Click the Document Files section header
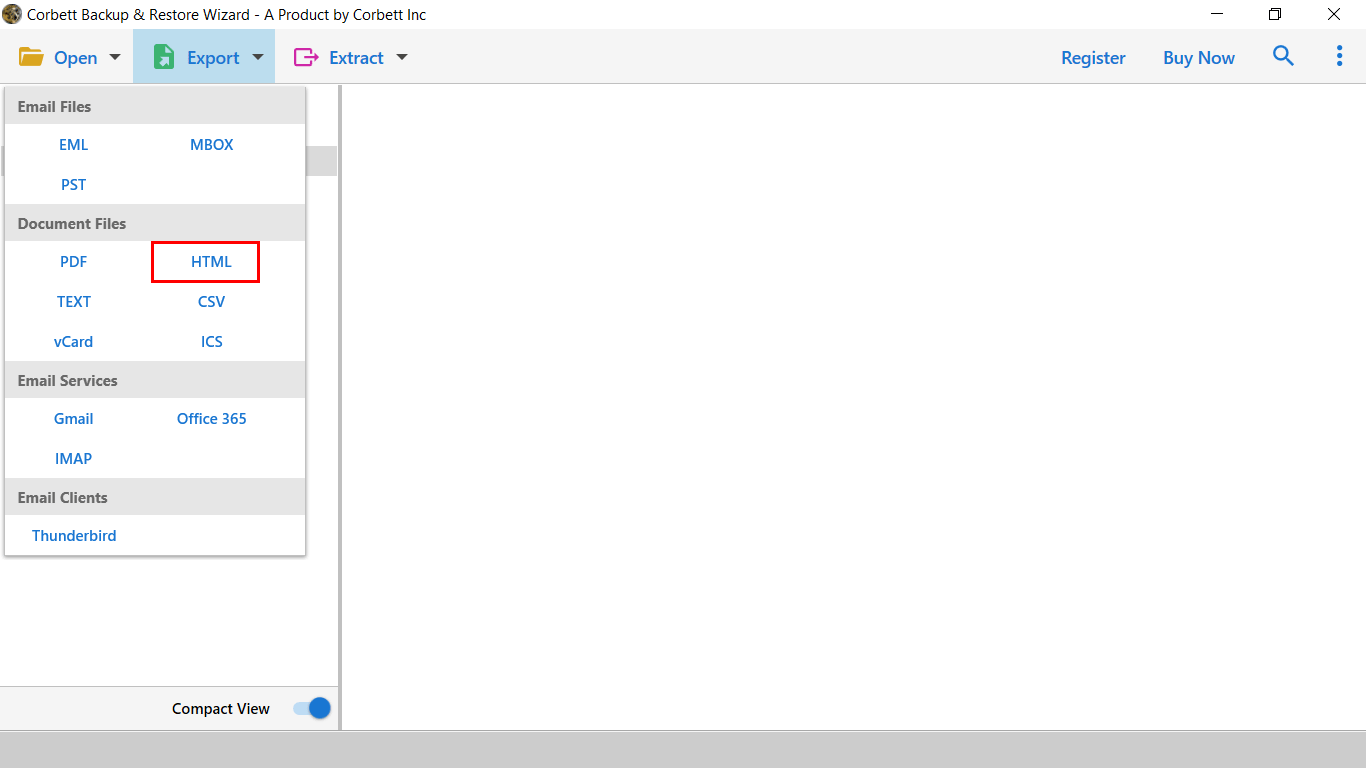 pos(155,223)
